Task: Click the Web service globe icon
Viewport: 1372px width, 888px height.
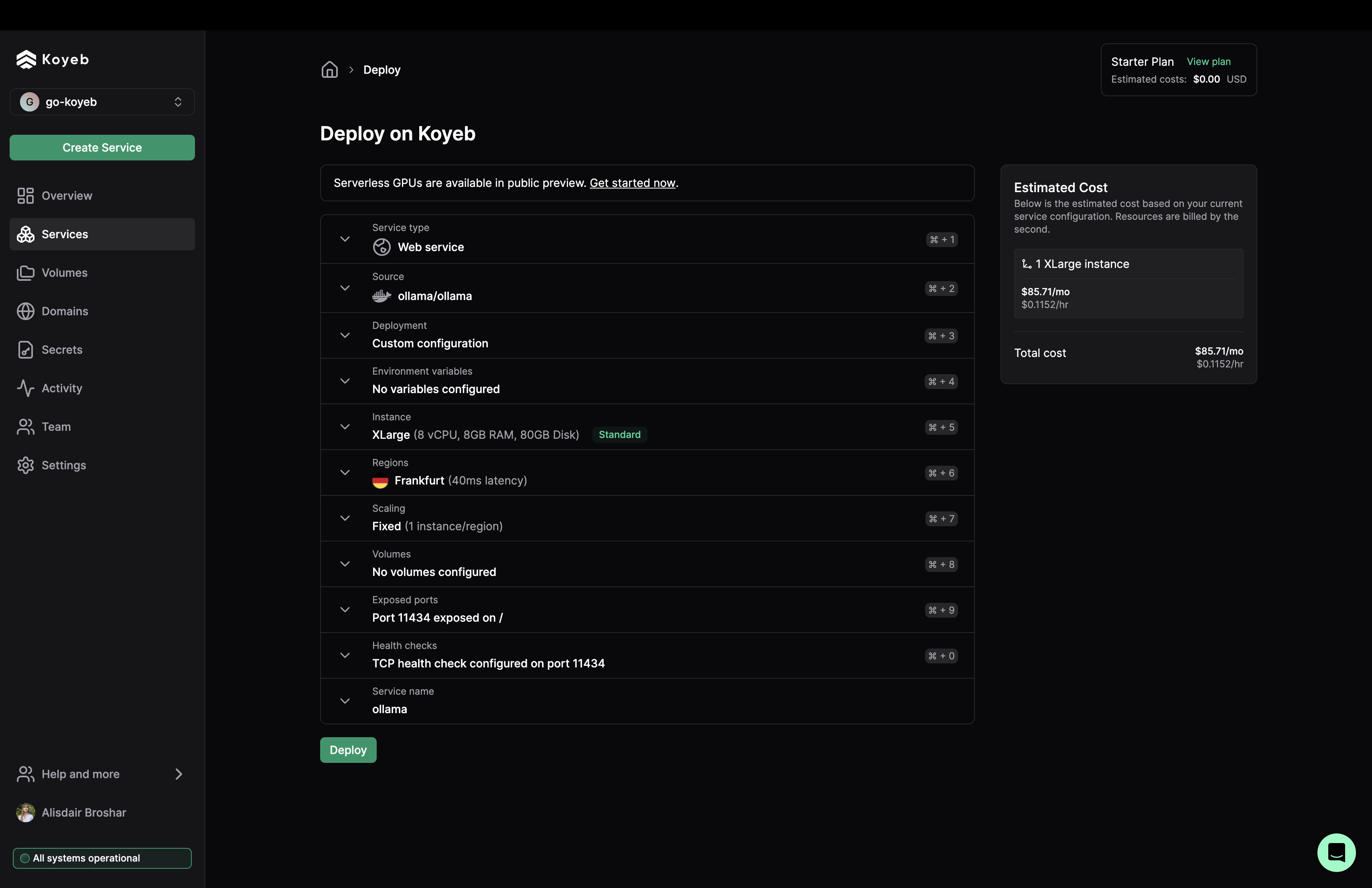Action: [x=382, y=247]
